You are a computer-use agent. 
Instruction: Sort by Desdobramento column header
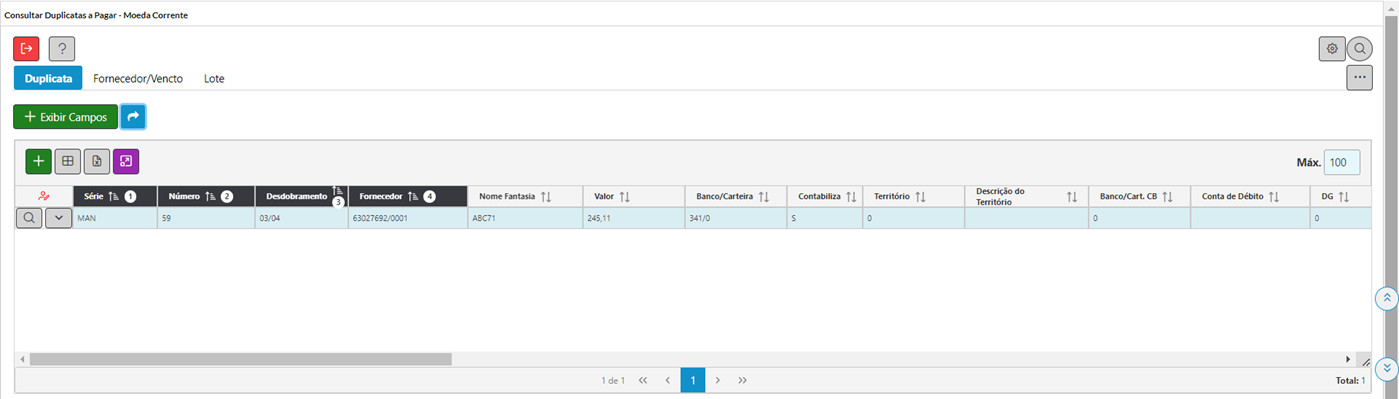pos(301,196)
